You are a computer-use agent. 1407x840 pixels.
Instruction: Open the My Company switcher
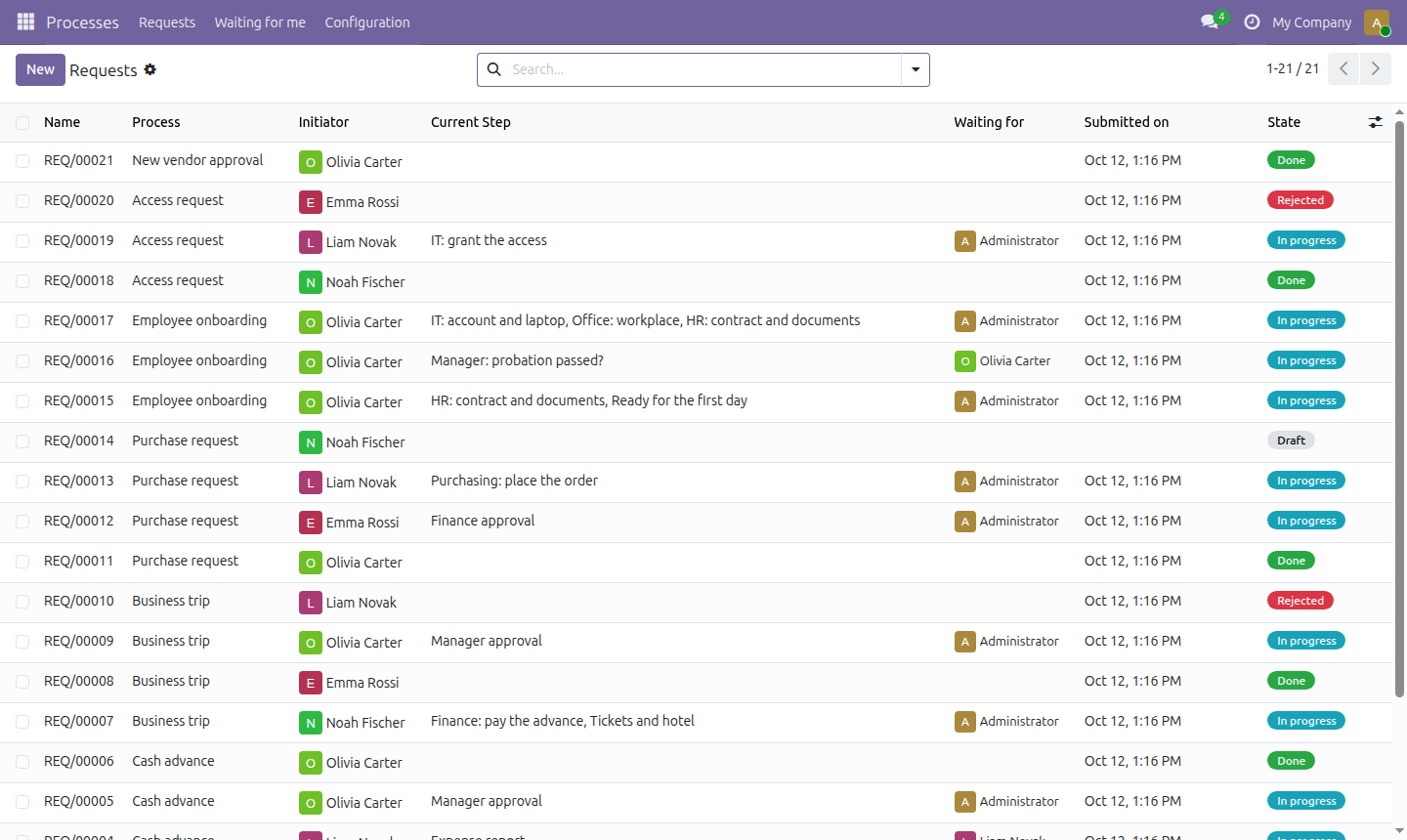[x=1312, y=22]
